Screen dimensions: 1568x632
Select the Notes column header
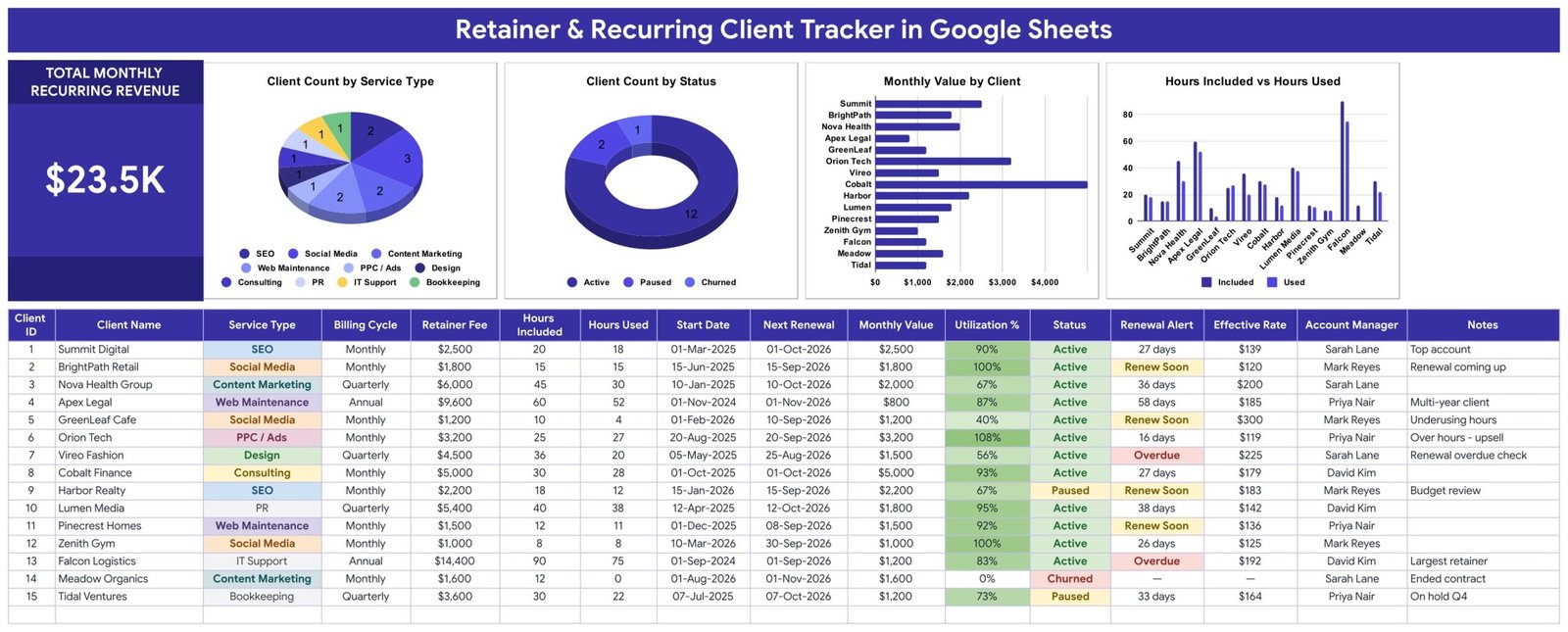(x=1483, y=325)
